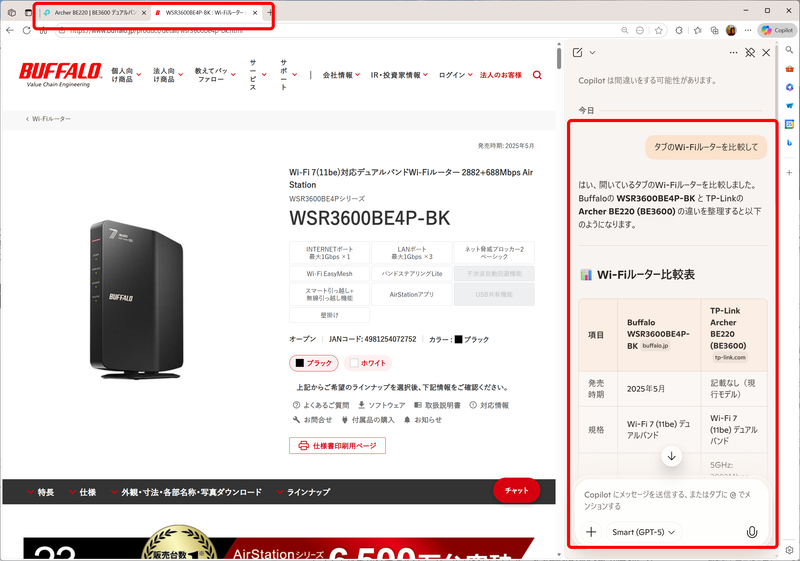Select the ホワイト color option

(x=368, y=363)
